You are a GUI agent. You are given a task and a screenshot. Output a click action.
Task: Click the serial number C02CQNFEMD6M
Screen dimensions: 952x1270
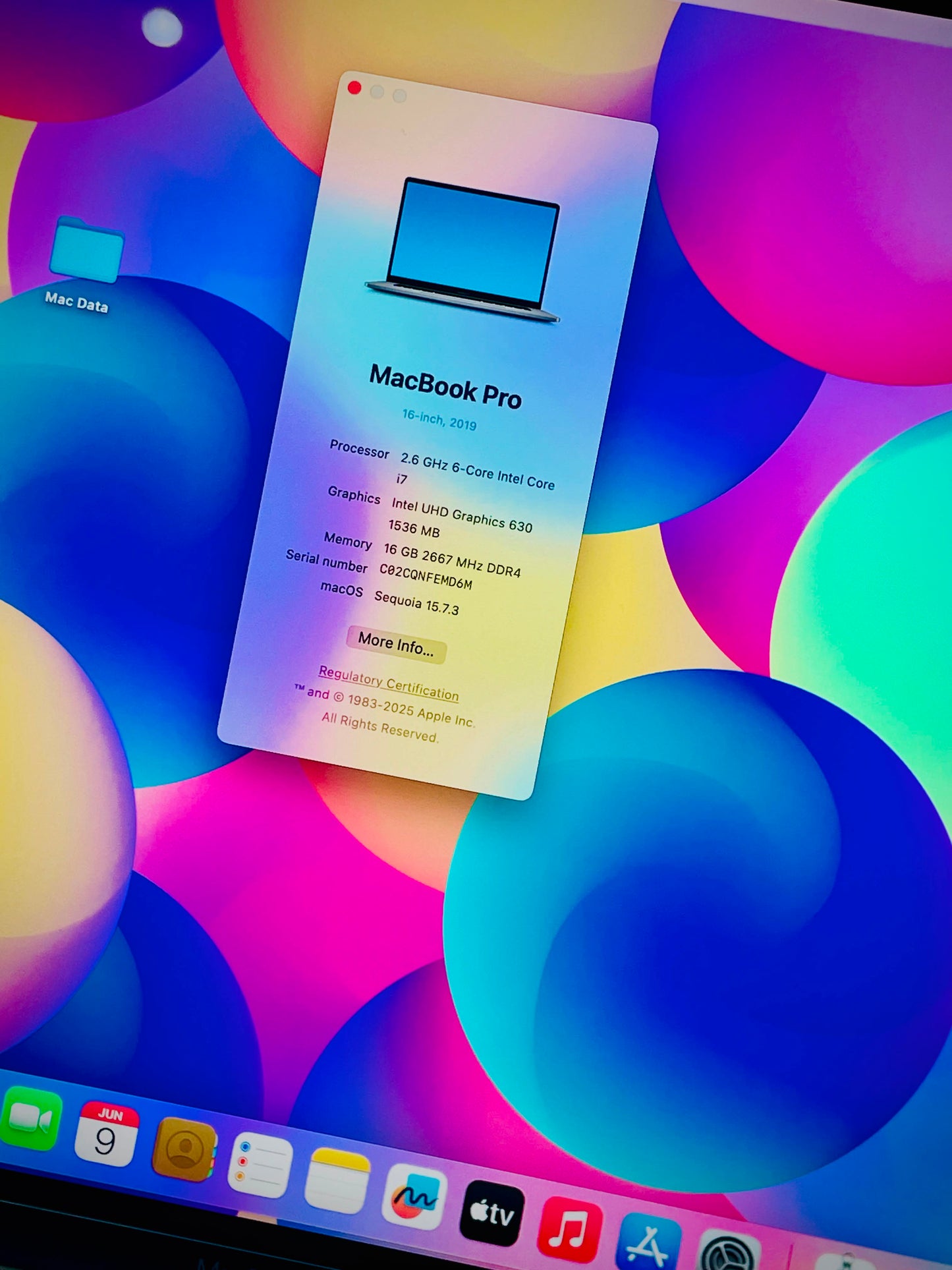pos(426,576)
